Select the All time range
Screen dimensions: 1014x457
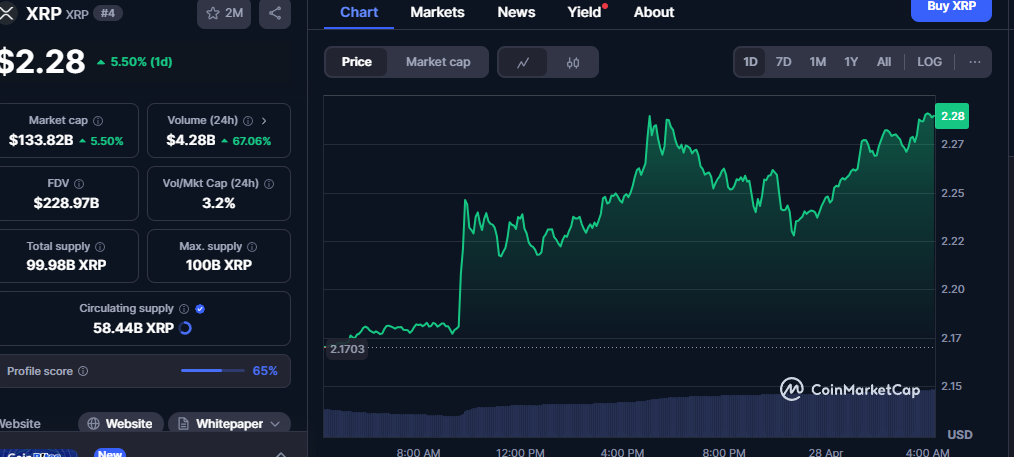[884, 62]
